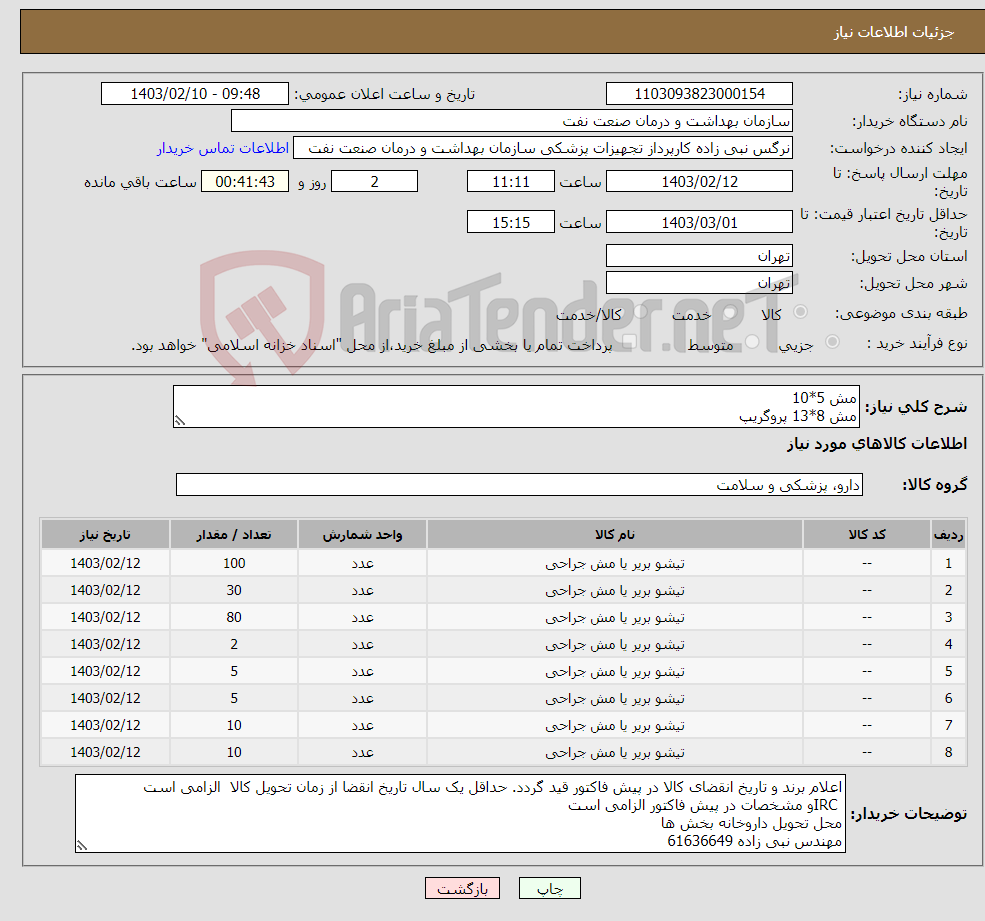Click the نام کالا column header
The height and width of the screenshot is (921, 985).
coord(615,534)
